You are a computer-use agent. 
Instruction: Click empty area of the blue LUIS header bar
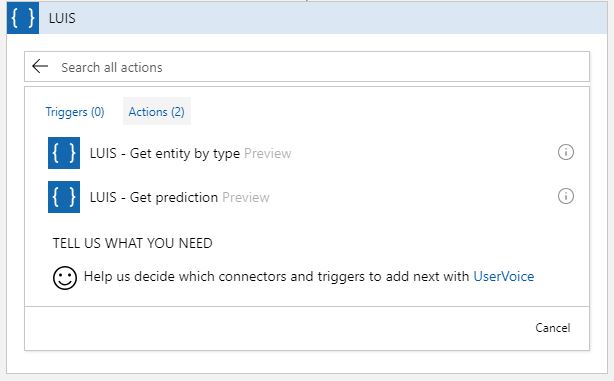[337, 18]
